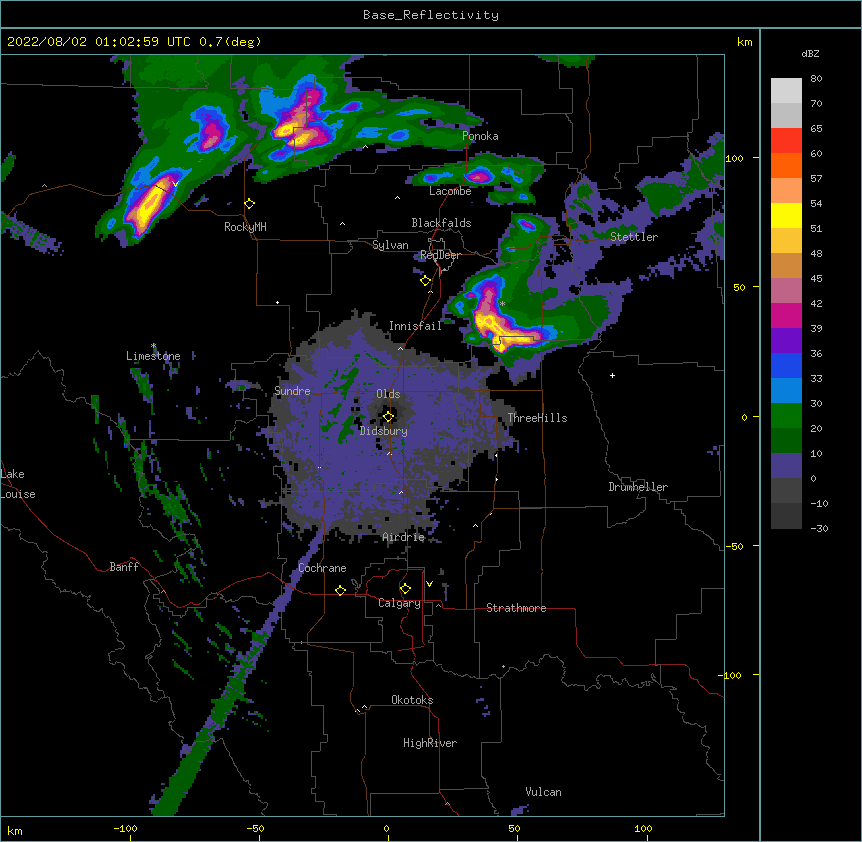Click the Lake Louise label
Viewport: 862px width, 842px height.
(x=18, y=484)
